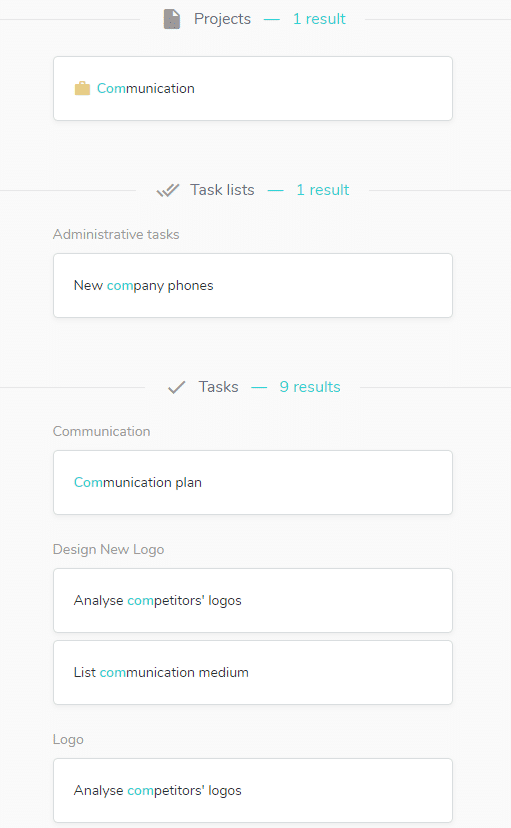The width and height of the screenshot is (511, 828).
Task: Open the Communication plan task
Action: 253,483
